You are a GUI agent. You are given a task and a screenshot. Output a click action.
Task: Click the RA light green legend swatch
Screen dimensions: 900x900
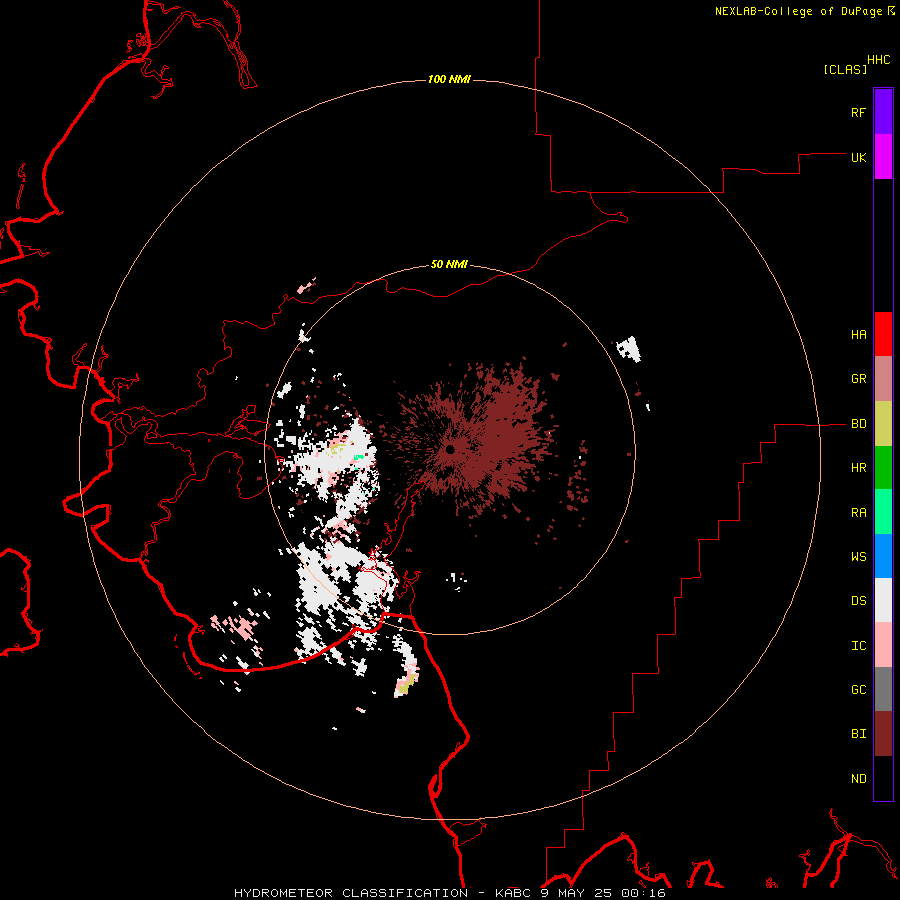(883, 512)
